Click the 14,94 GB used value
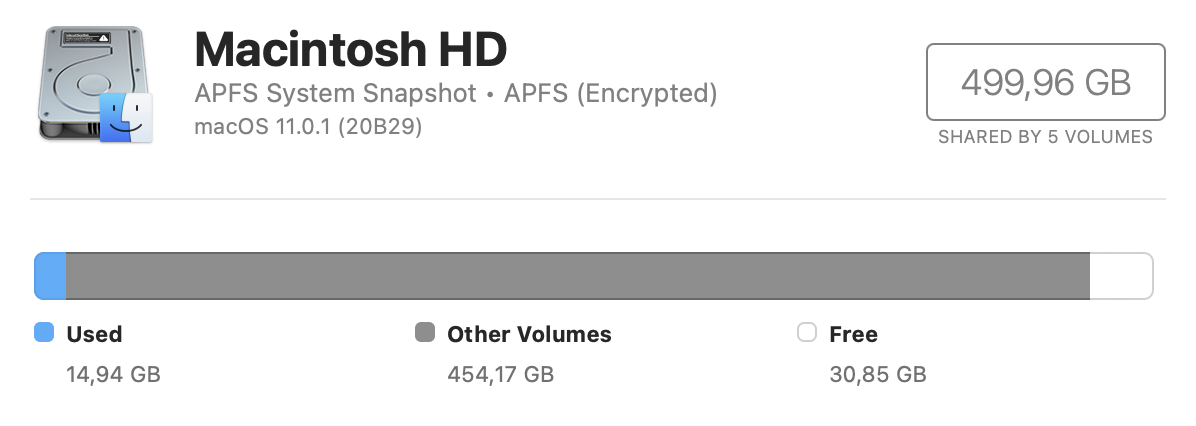Screen dimensions: 1196x426 tap(113, 375)
